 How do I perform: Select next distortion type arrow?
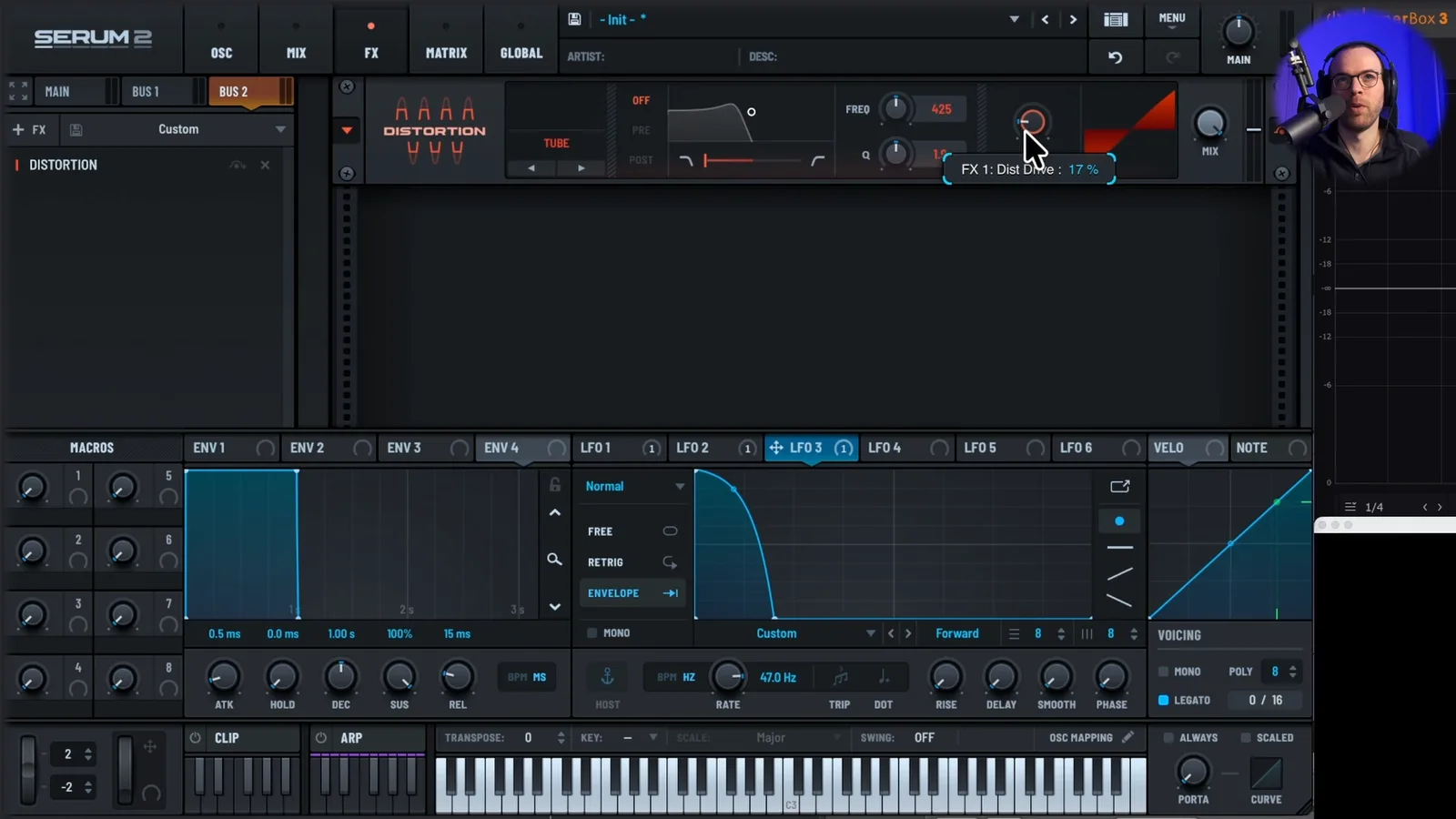581,167
